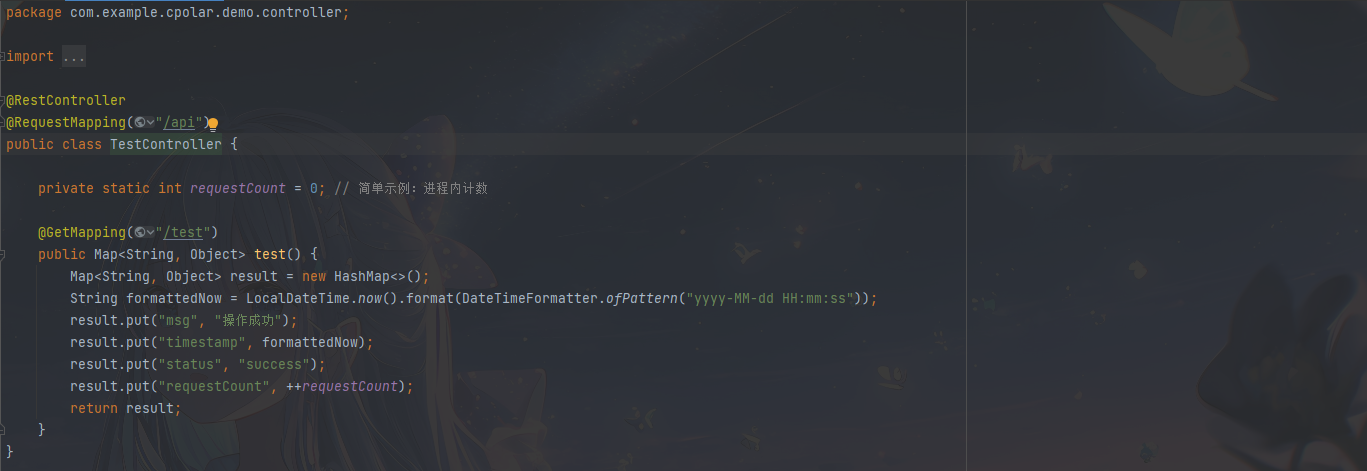Expand the folded import gutter marker
The height and width of the screenshot is (471, 1367).
3,57
